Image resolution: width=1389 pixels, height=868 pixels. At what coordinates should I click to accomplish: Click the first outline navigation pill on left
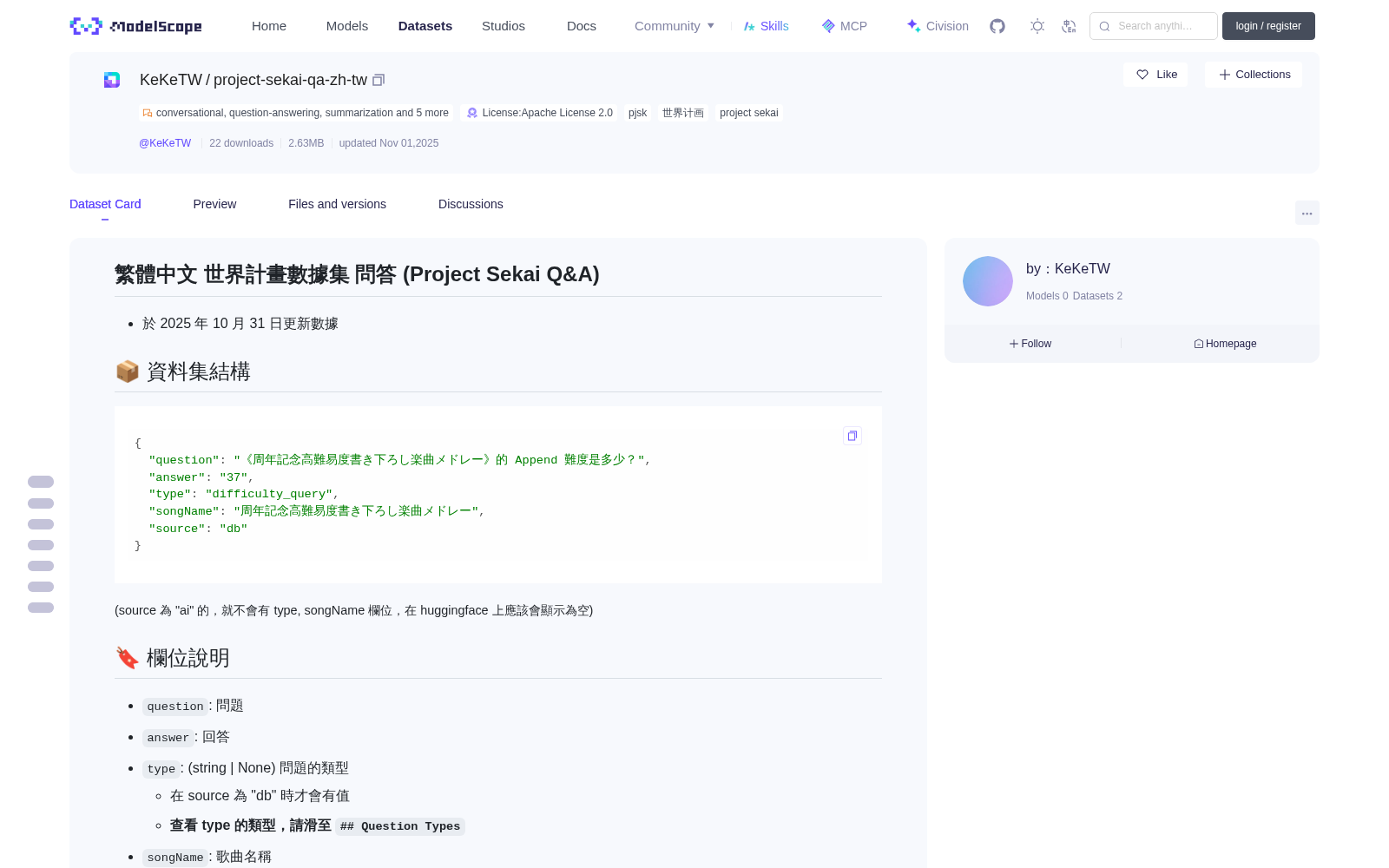41,482
